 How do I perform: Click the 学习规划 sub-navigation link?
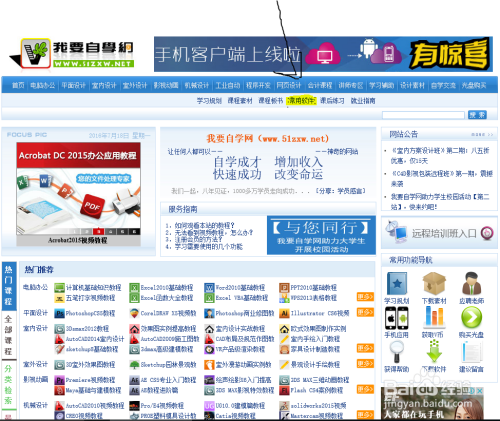pyautogui.click(x=209, y=101)
